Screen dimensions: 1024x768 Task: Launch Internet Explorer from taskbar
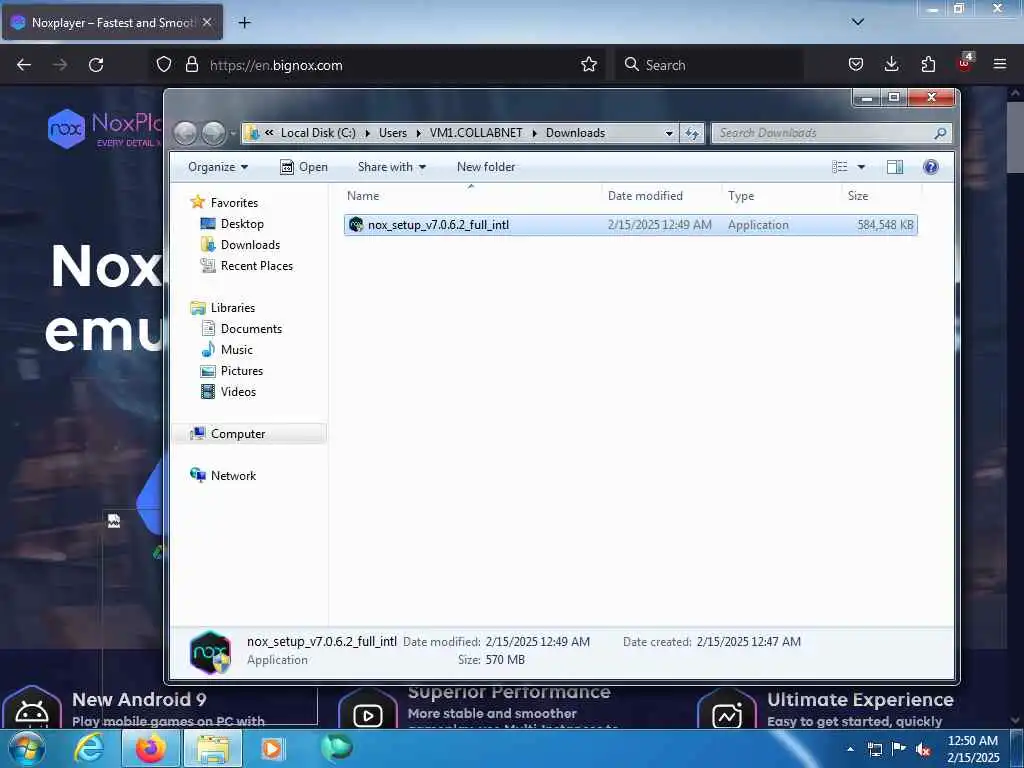88,749
